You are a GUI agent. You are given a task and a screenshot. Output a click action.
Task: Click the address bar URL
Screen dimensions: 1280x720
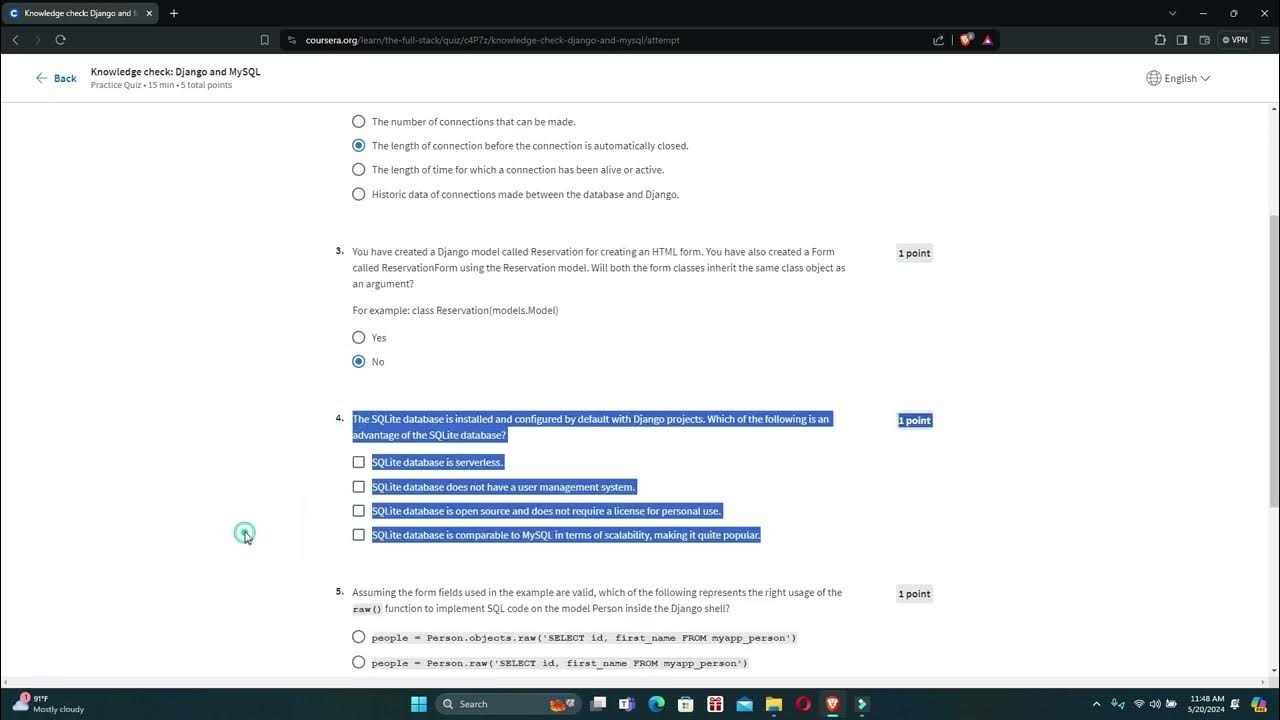[x=493, y=40]
